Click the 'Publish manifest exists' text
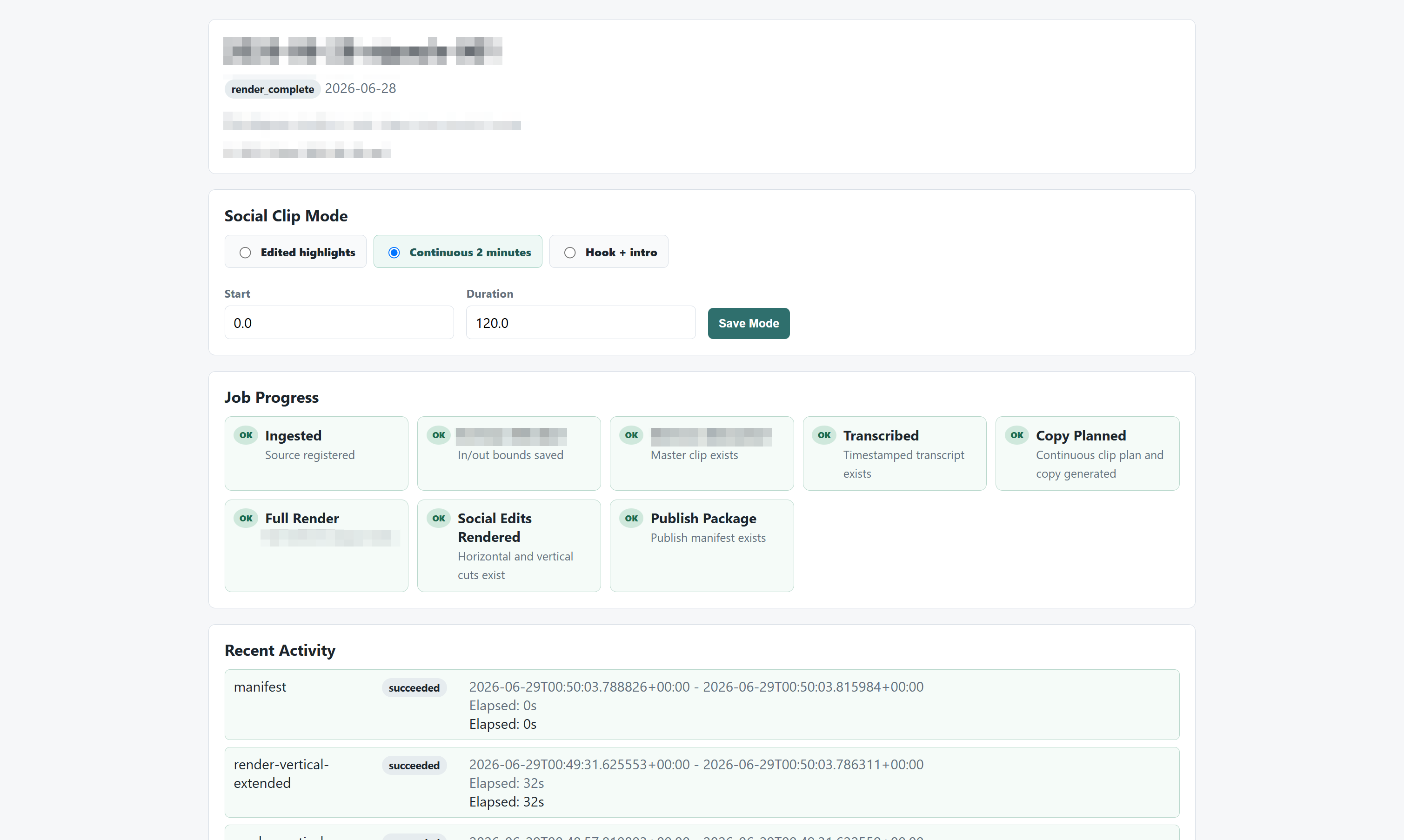This screenshot has width=1404, height=840. pos(708,538)
